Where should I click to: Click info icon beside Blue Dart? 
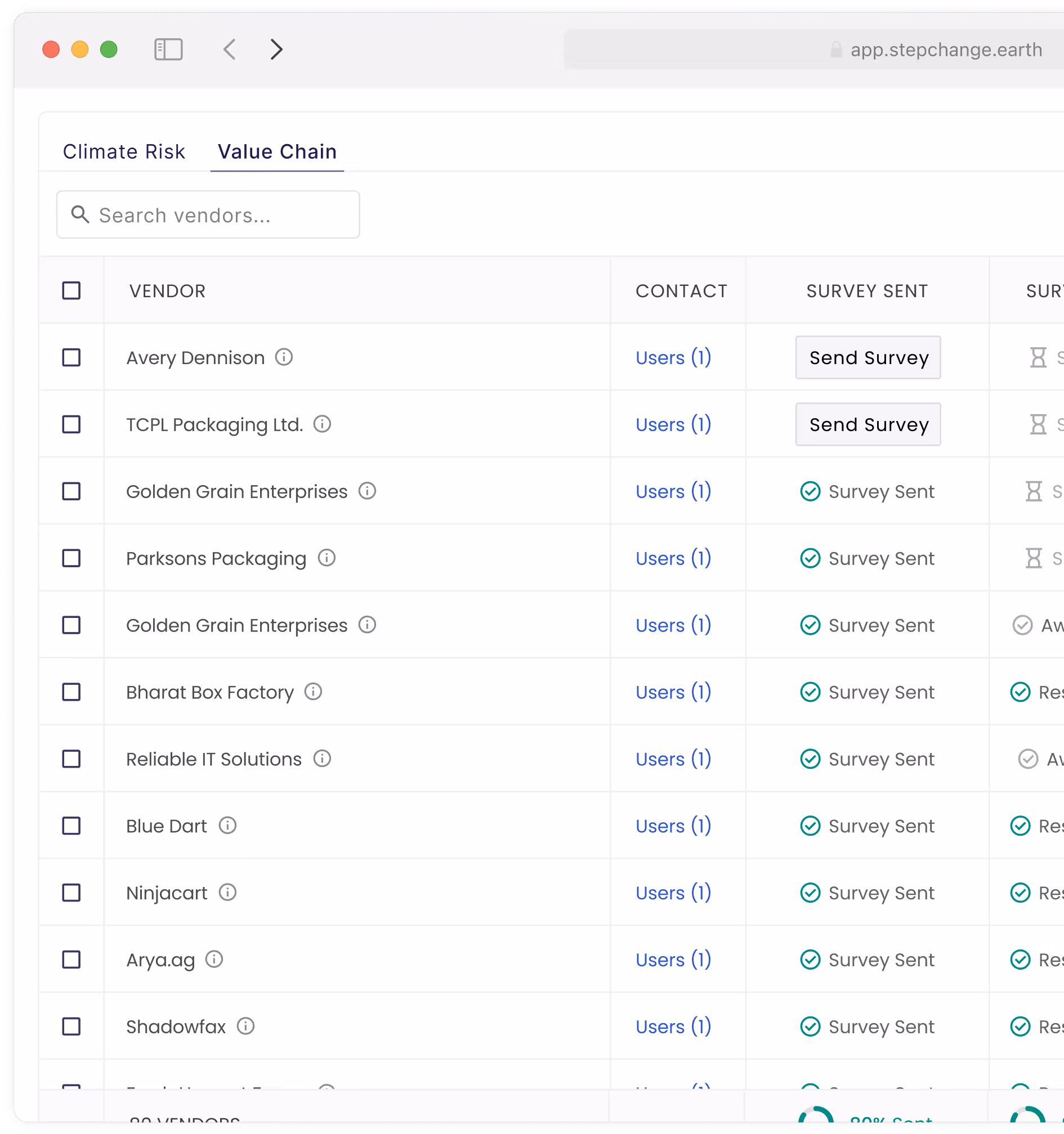[227, 825]
